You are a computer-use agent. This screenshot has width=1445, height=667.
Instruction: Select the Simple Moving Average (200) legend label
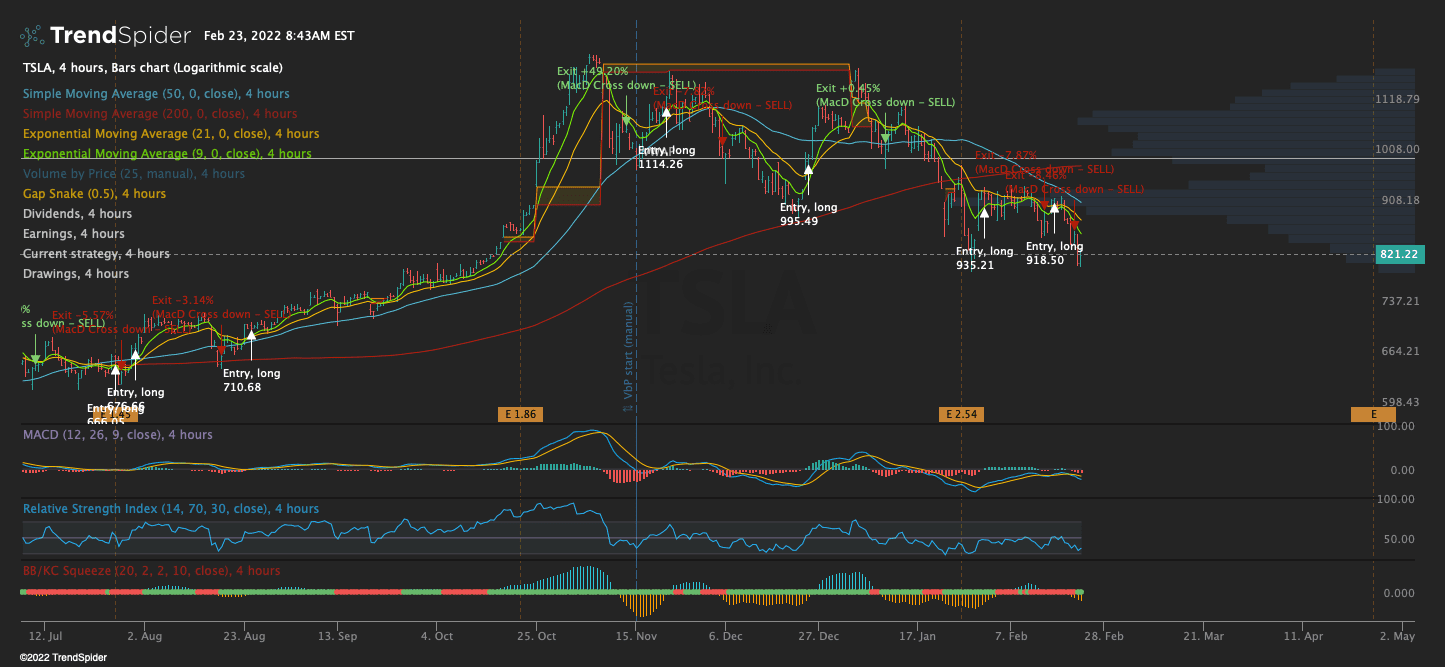pyautogui.click(x=159, y=114)
